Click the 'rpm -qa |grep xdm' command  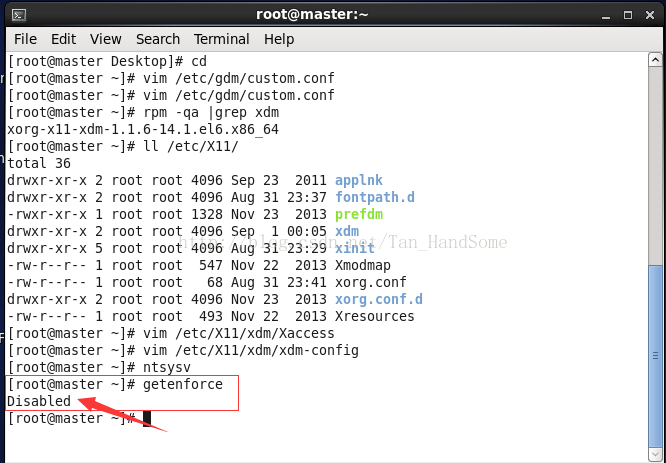pyautogui.click(x=211, y=113)
